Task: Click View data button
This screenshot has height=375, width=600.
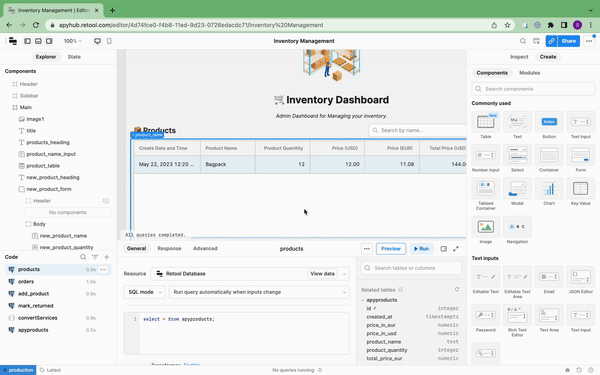Action: coord(322,274)
